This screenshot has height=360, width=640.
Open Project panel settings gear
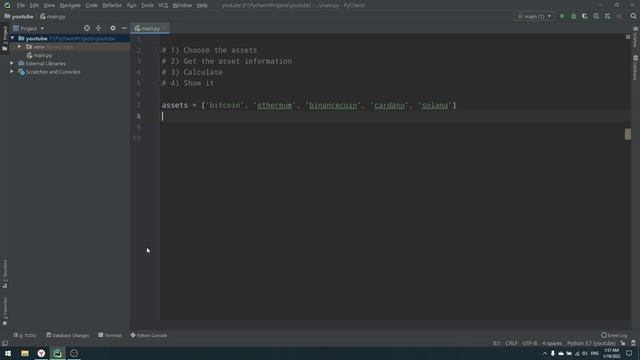(x=113, y=28)
